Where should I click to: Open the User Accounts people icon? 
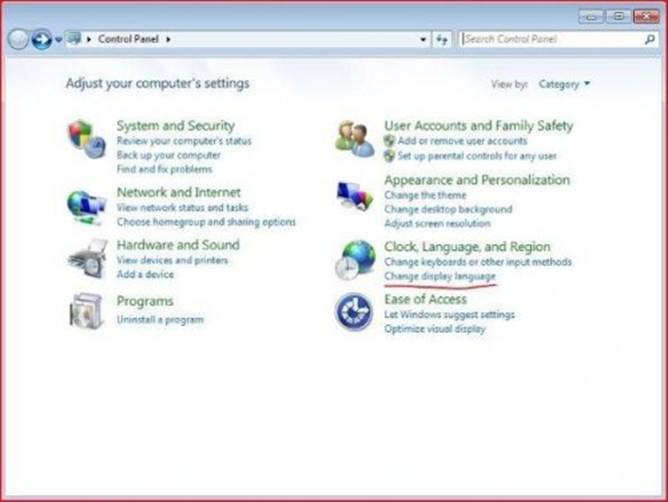[354, 139]
